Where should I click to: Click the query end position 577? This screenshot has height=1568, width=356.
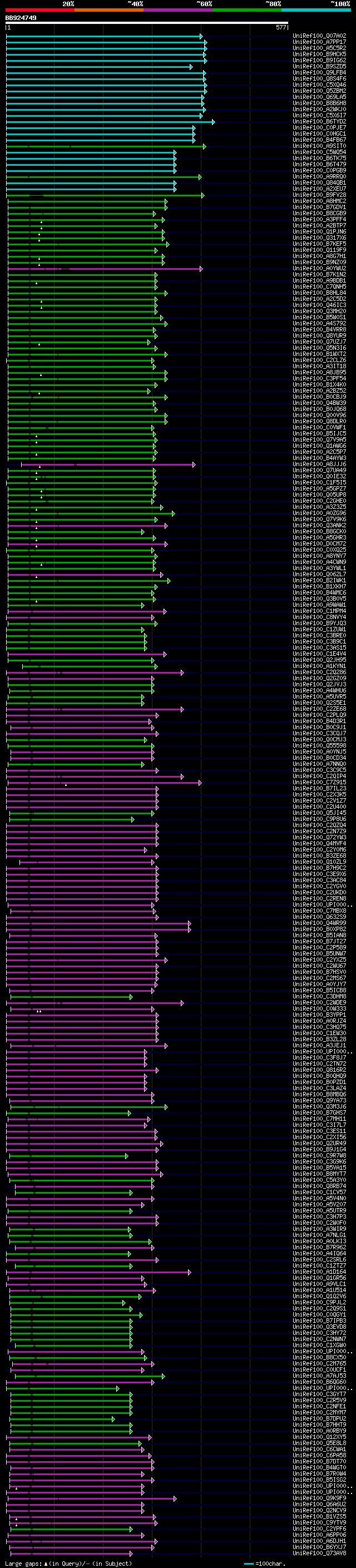point(280,27)
